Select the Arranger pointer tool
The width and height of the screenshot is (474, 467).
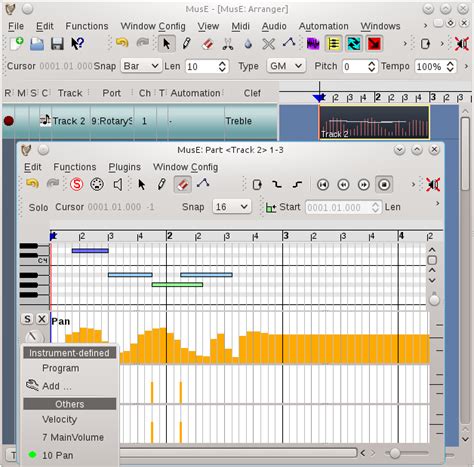pyautogui.click(x=166, y=44)
